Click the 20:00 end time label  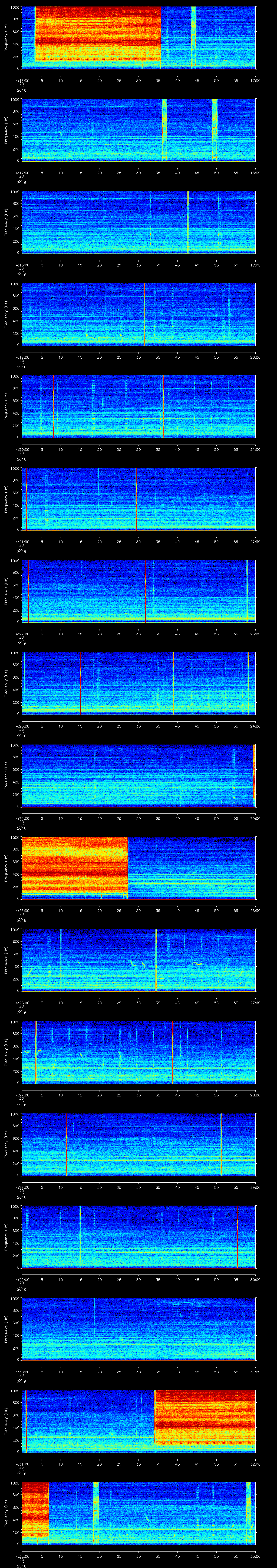coord(255,357)
